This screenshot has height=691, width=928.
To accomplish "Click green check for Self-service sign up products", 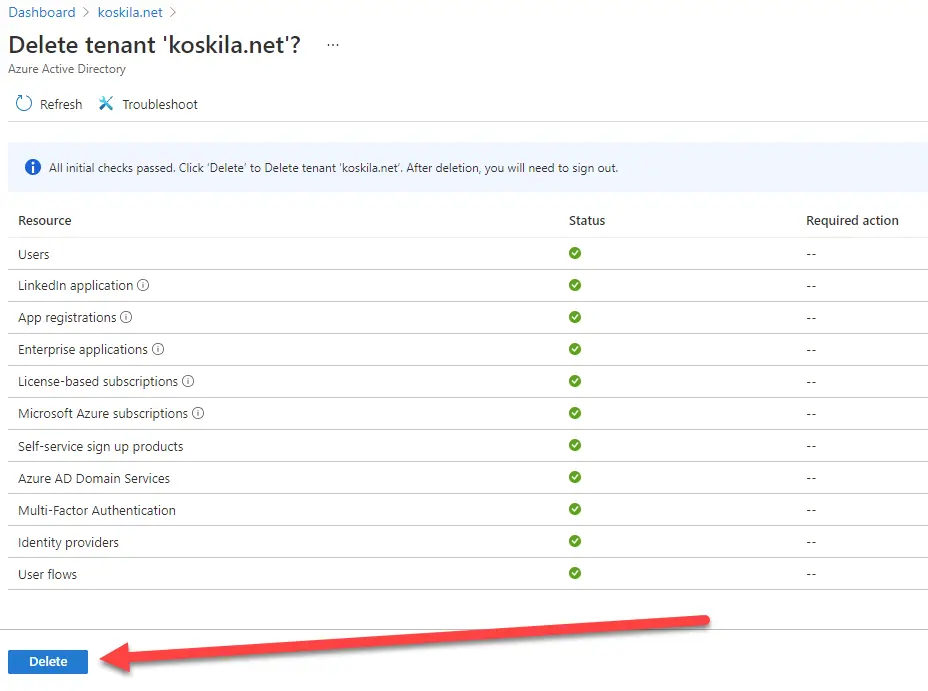I will pos(575,445).
